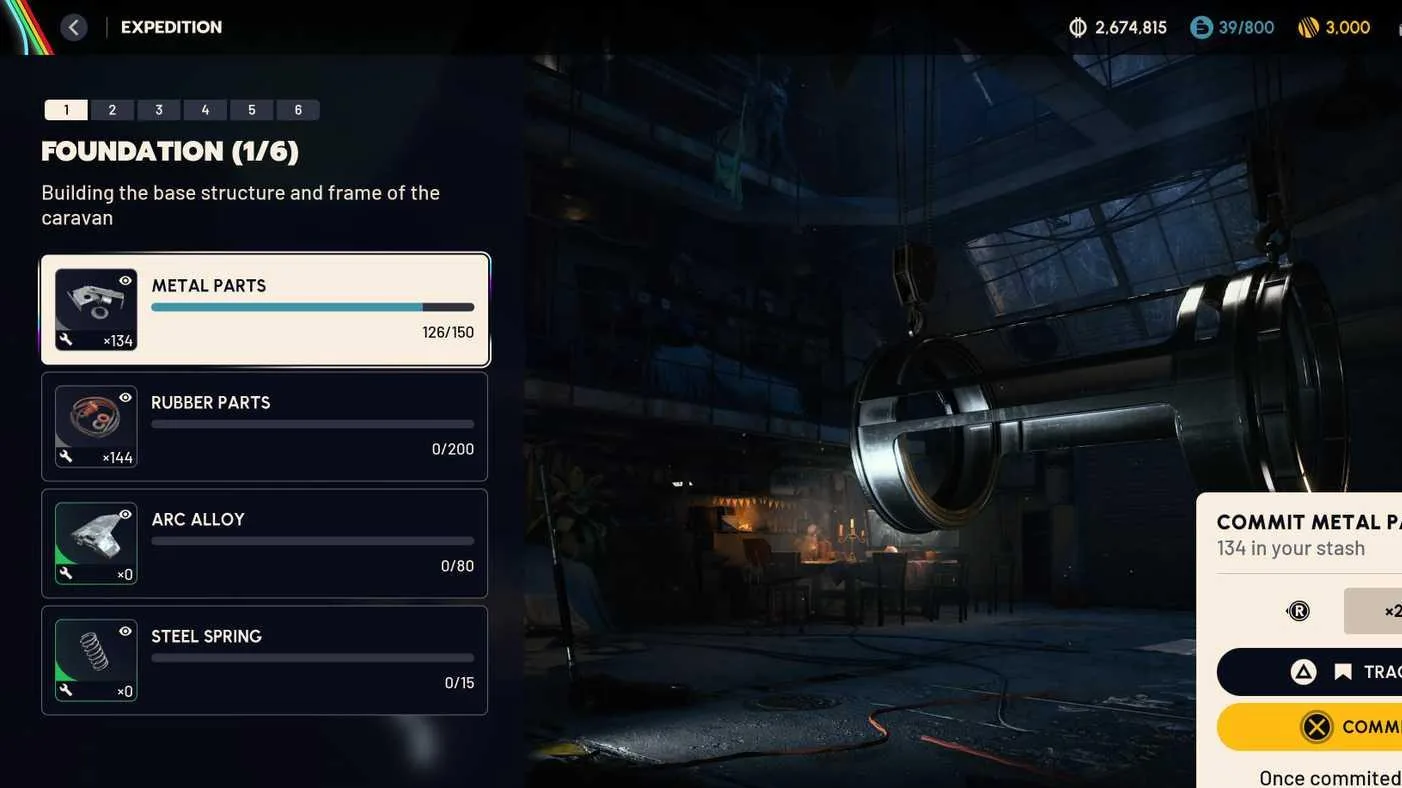1402x788 pixels.
Task: Open the Rubber Parts item thumbnail
Action: coord(96,426)
